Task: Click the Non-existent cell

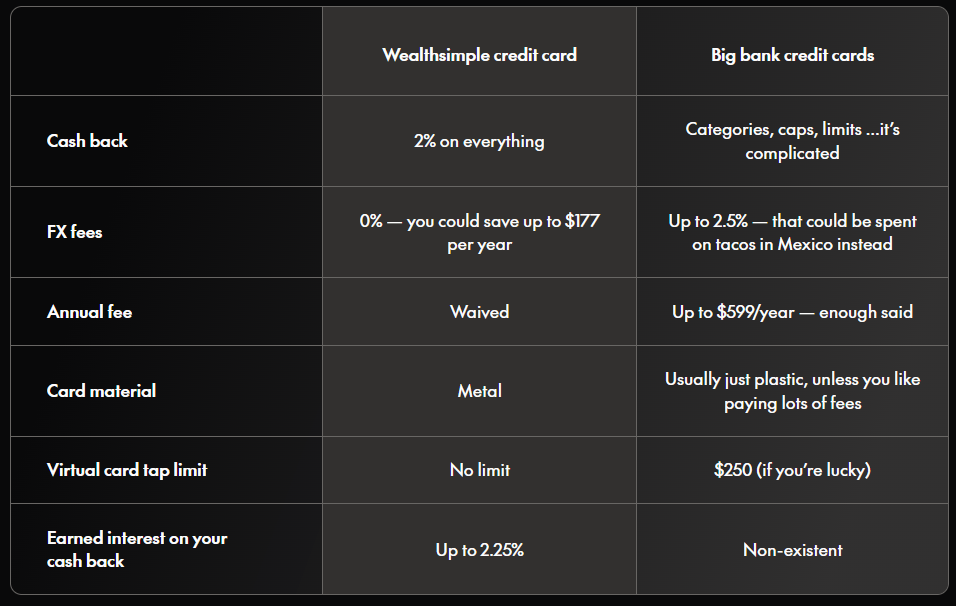Action: (x=792, y=549)
